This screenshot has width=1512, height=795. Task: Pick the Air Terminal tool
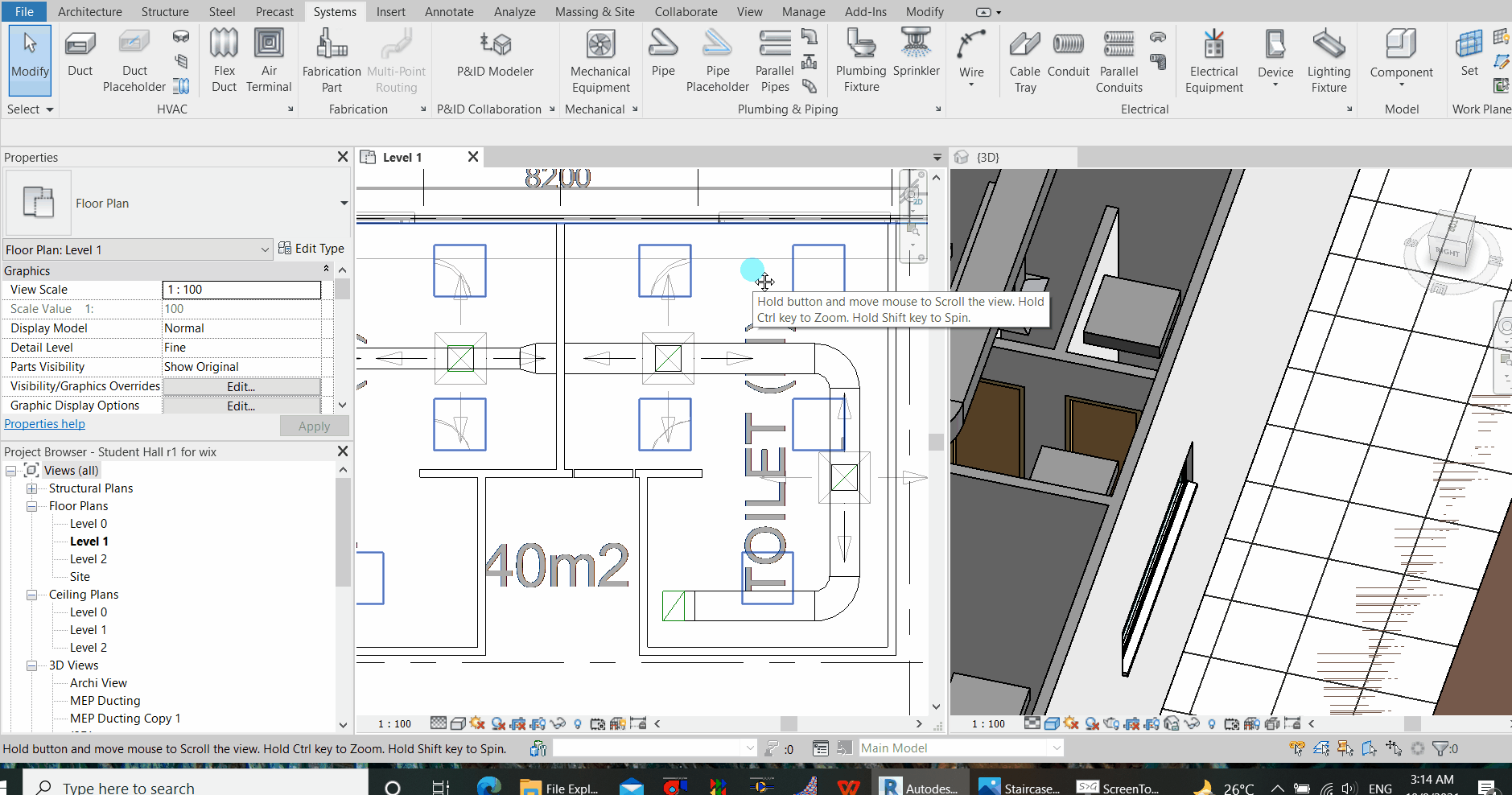[x=269, y=61]
